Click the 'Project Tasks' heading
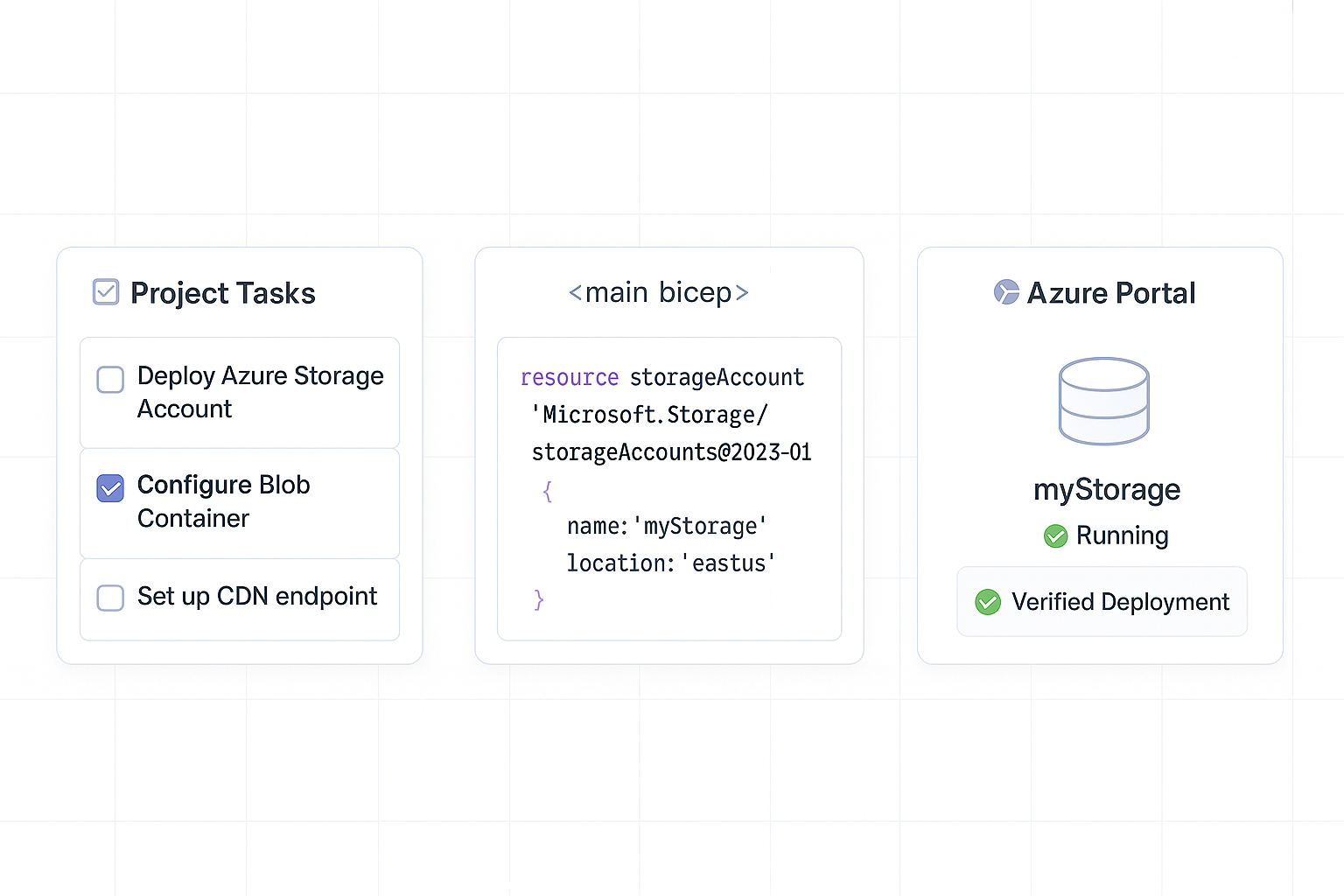This screenshot has height=896, width=1344. (223, 293)
